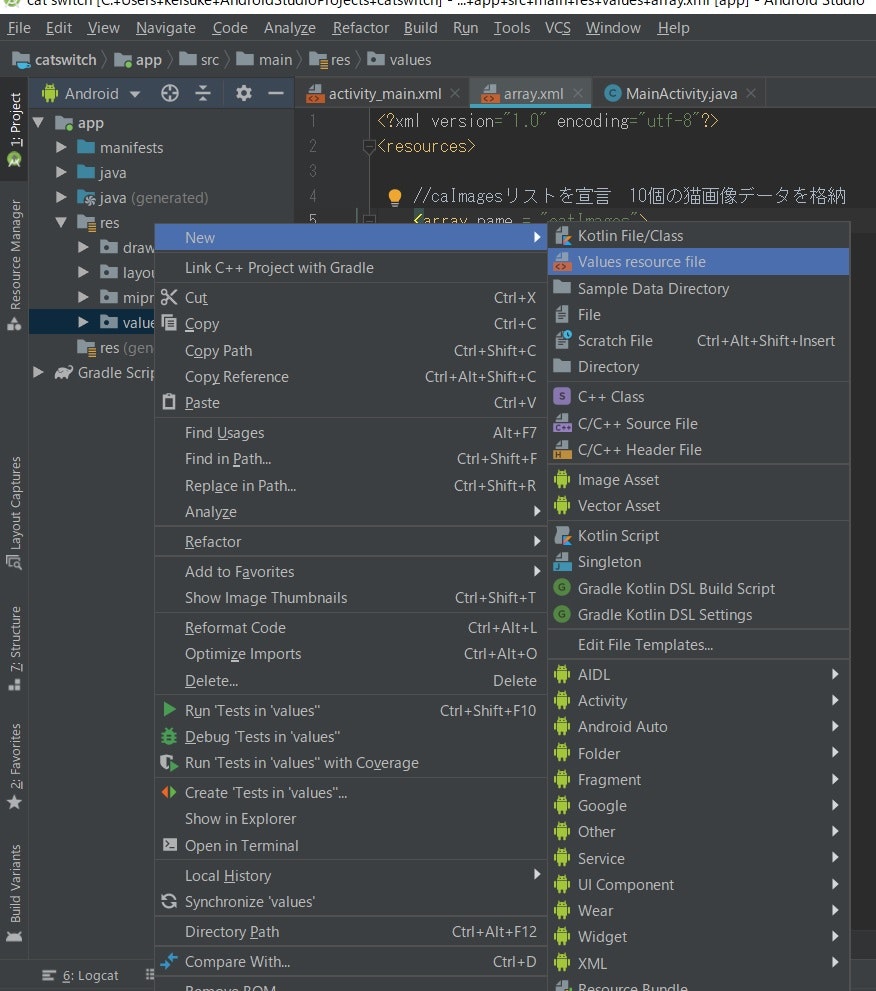876x991 pixels.
Task: Expand the Widget submenu
Action: [698, 936]
